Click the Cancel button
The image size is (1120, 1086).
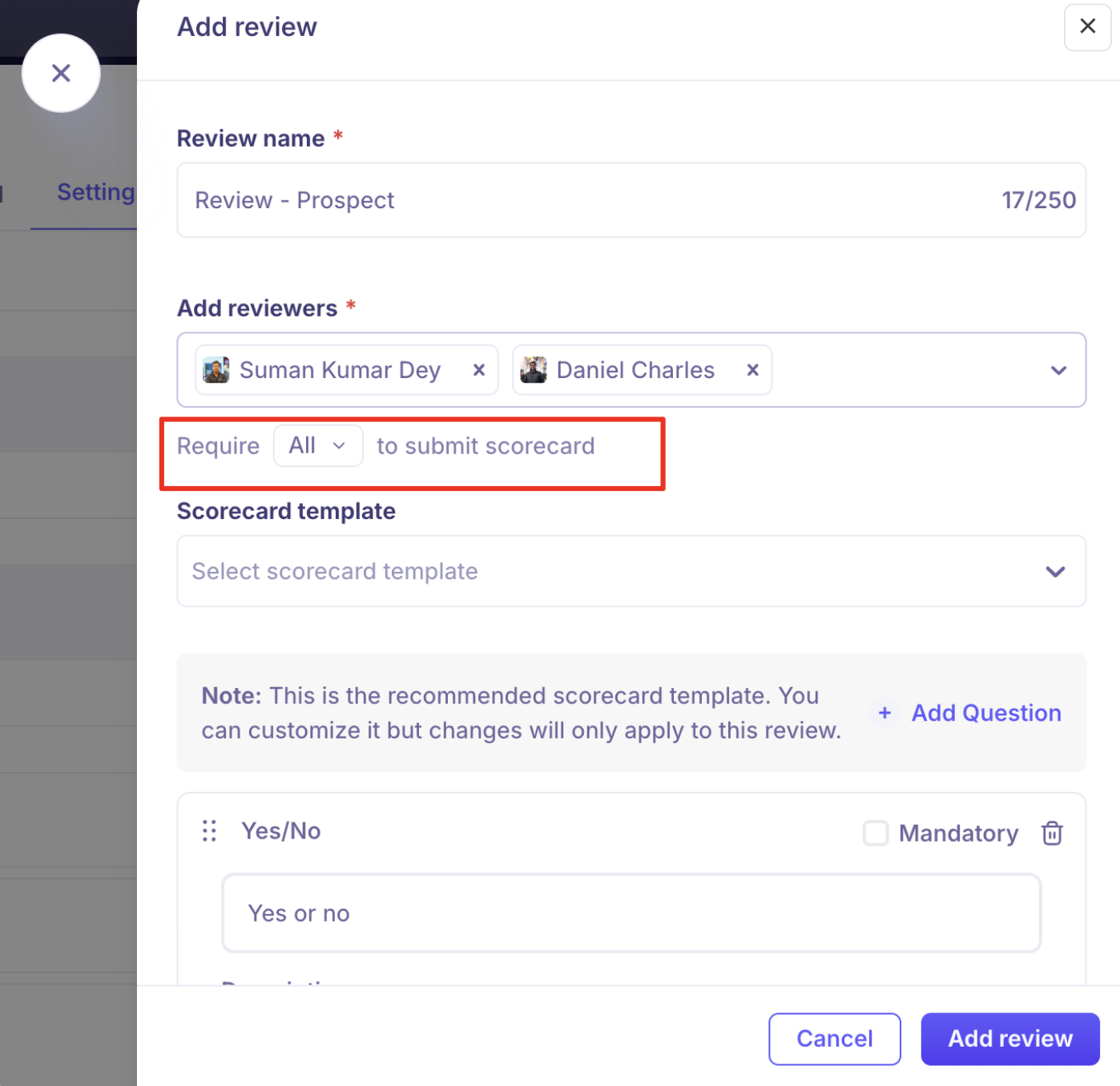pyautogui.click(x=835, y=1039)
